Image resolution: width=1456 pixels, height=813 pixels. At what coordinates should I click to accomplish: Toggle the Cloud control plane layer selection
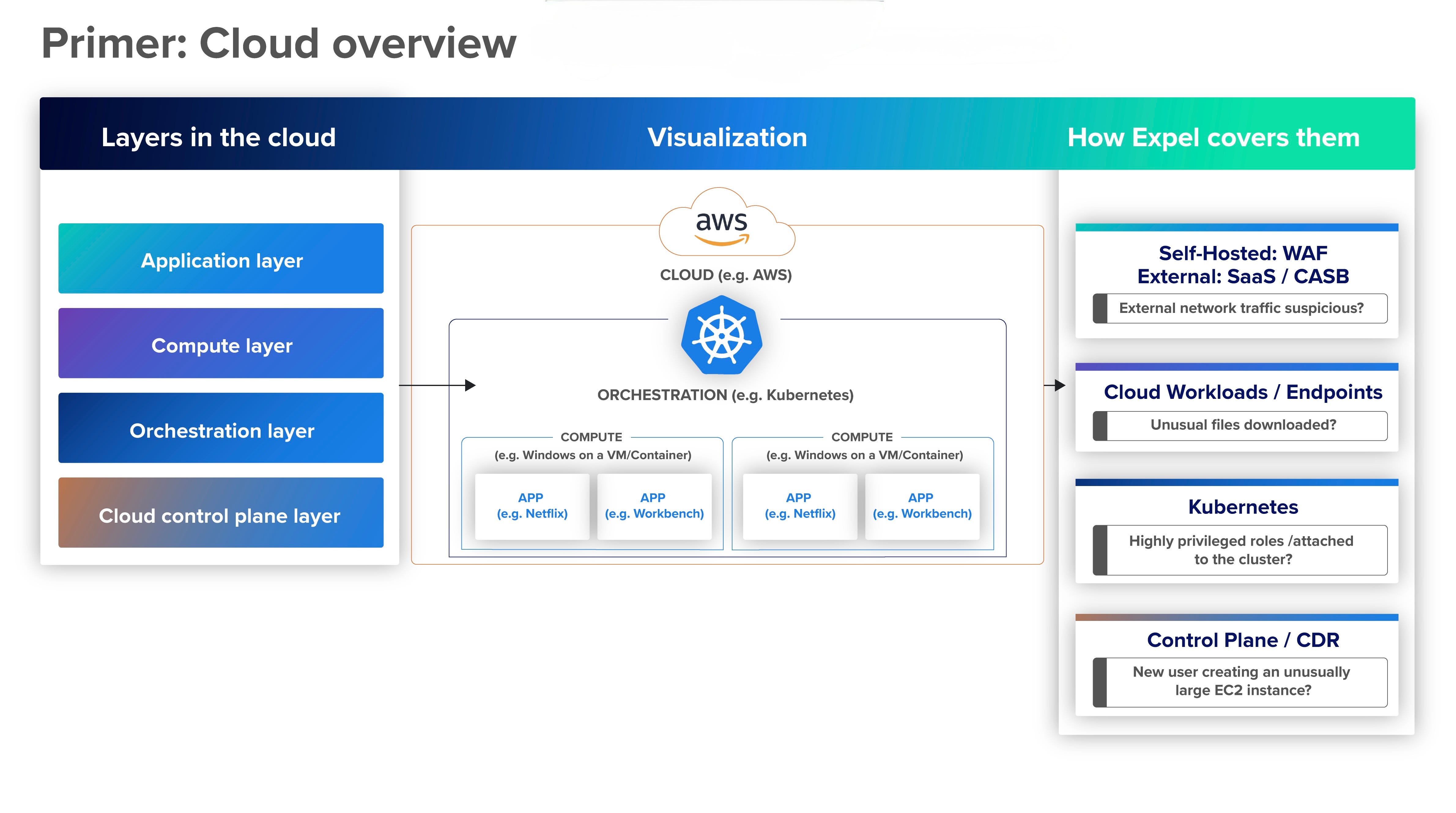[x=221, y=515]
